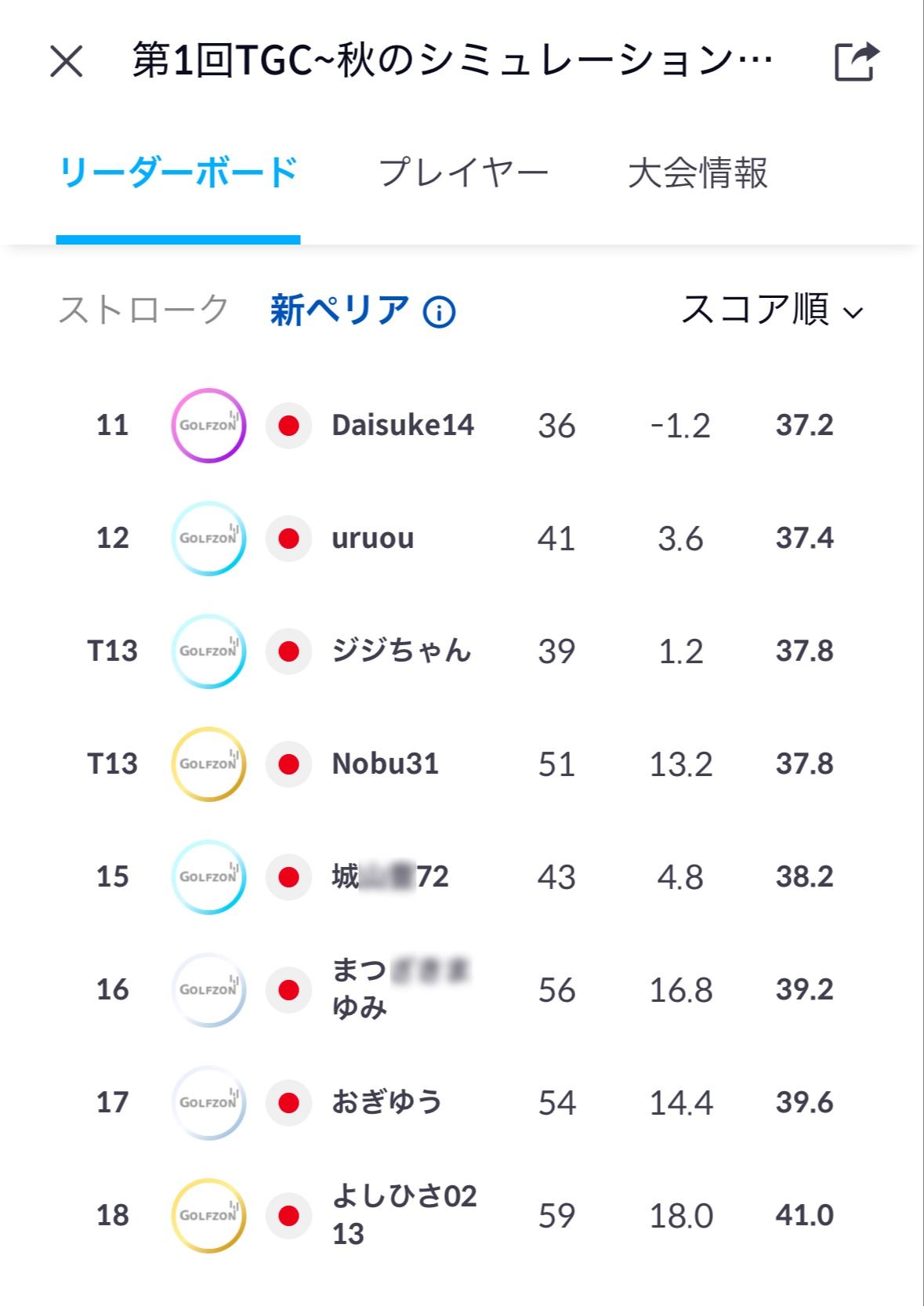The width and height of the screenshot is (924, 1306).
Task: Tap the share icon at top right
Action: [x=856, y=61]
